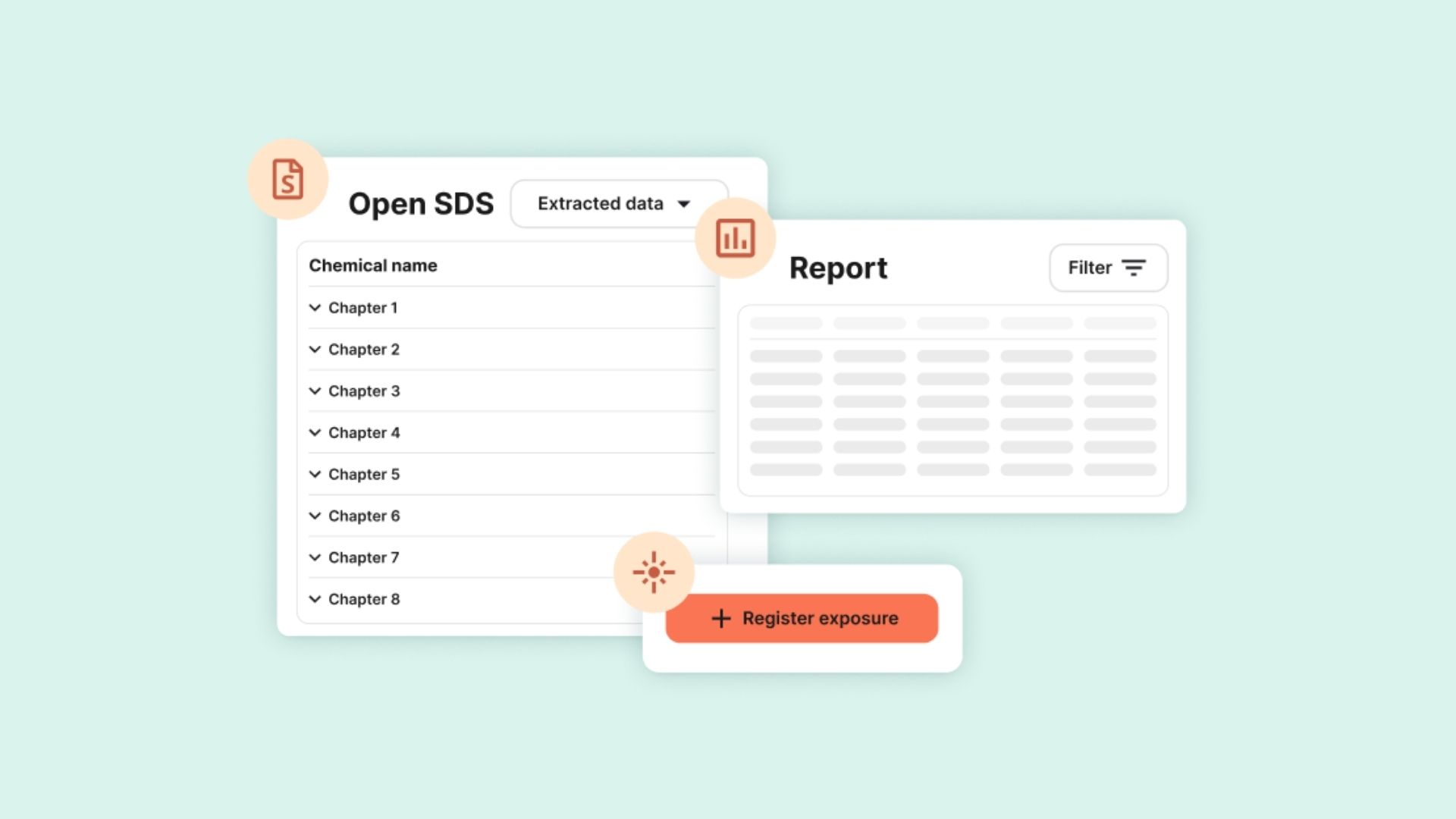Click the Filter button
This screenshot has height=819, width=1456.
coord(1107,268)
